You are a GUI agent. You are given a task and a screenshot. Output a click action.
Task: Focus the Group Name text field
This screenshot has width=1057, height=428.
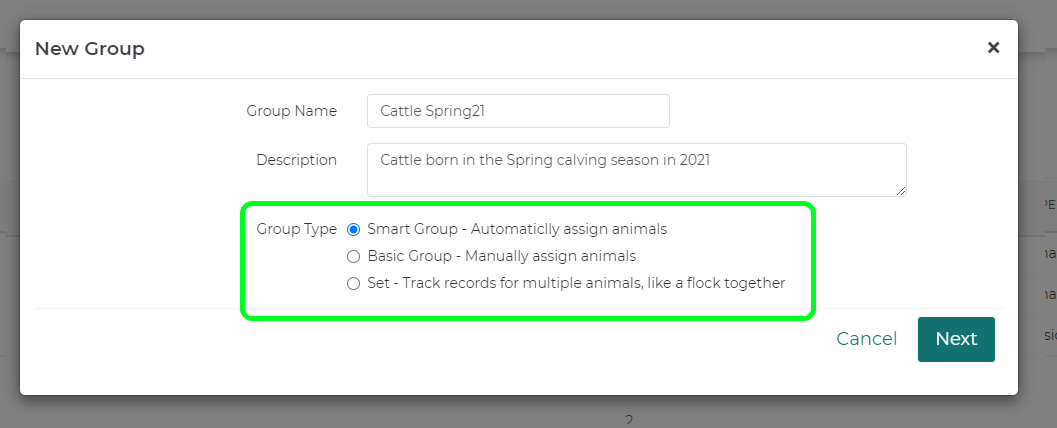518,111
